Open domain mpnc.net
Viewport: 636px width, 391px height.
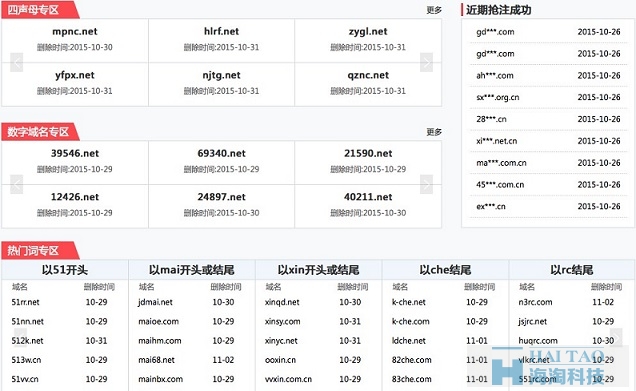(75, 31)
